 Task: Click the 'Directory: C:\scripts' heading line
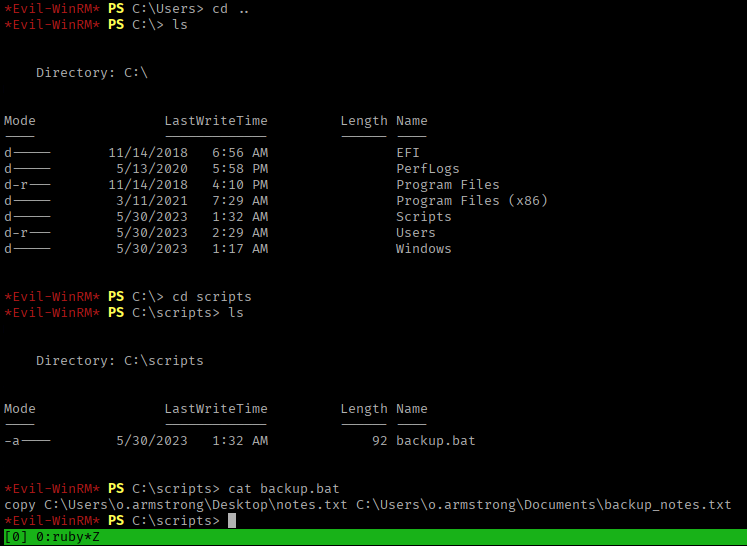[120, 361]
